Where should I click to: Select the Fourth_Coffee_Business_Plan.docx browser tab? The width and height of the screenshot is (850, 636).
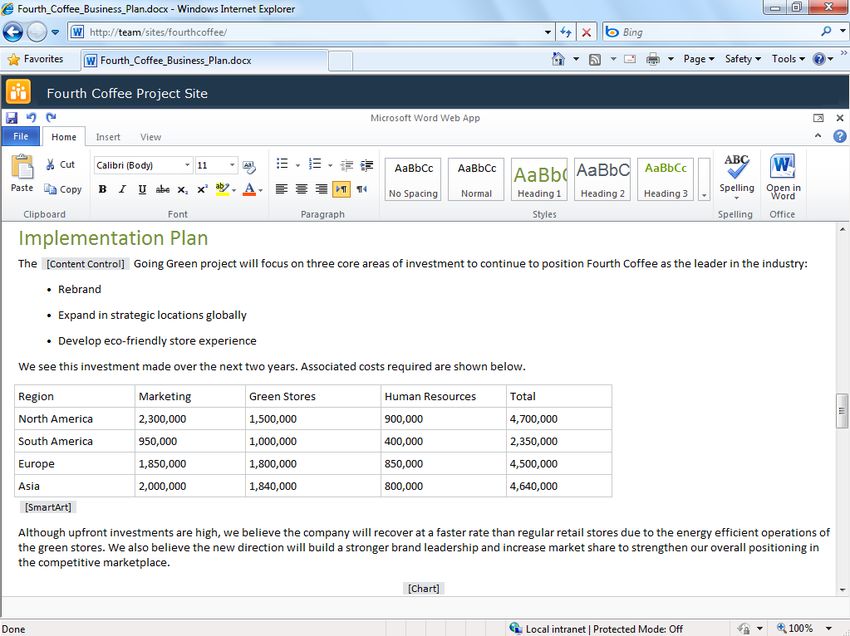click(204, 60)
